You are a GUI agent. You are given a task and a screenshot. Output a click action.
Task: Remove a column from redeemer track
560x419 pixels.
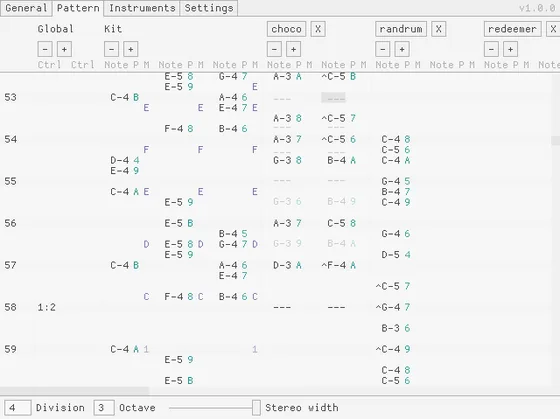[x=491, y=49]
